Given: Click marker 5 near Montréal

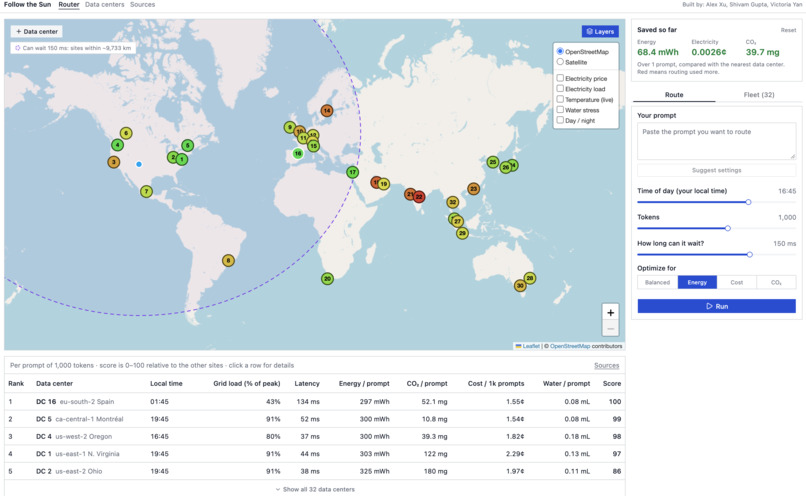Looking at the screenshot, I should coord(188,145).
